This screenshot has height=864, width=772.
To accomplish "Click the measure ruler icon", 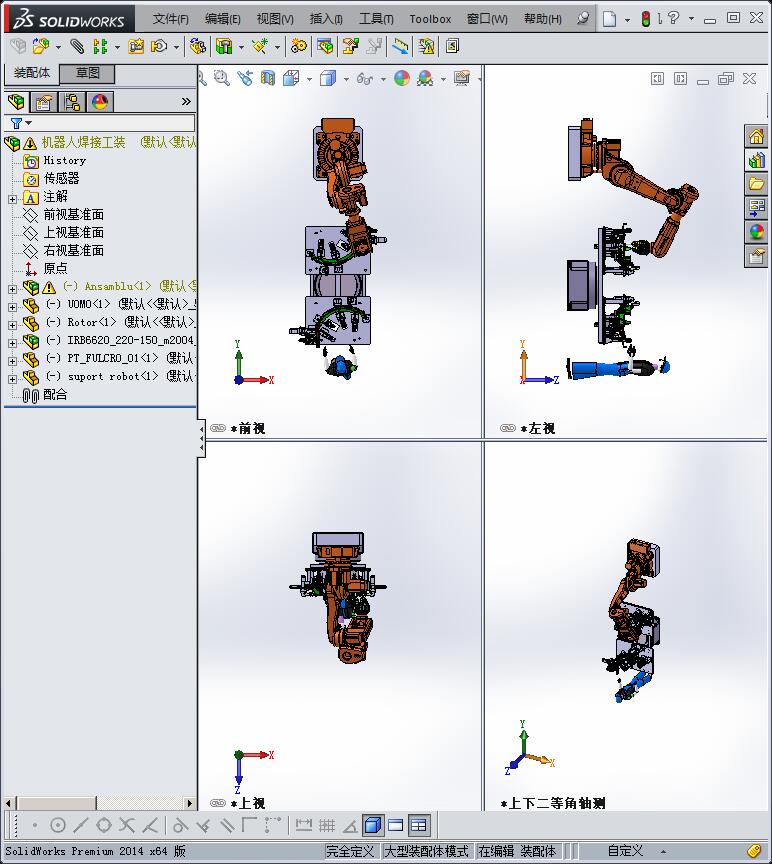I will 401,46.
